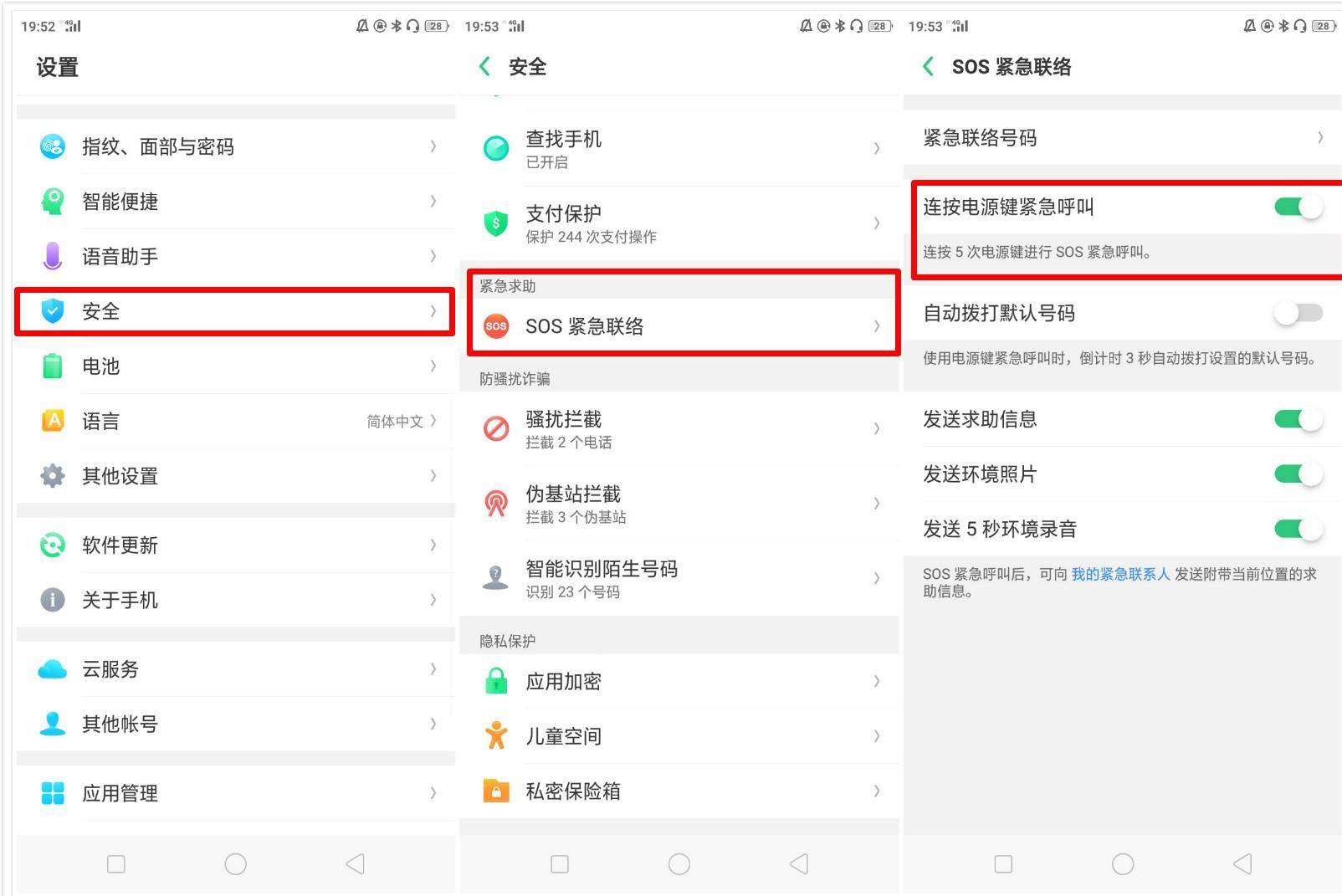
Task: Open the 我的紧急联系人 link
Action: tap(1121, 574)
